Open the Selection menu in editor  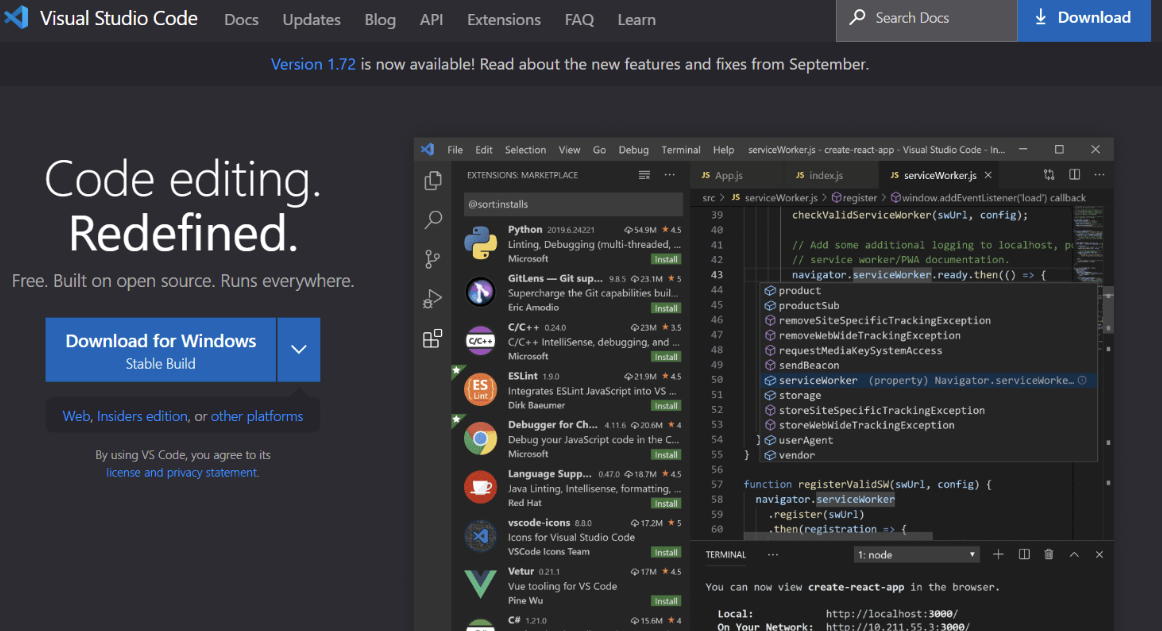pyautogui.click(x=525, y=150)
